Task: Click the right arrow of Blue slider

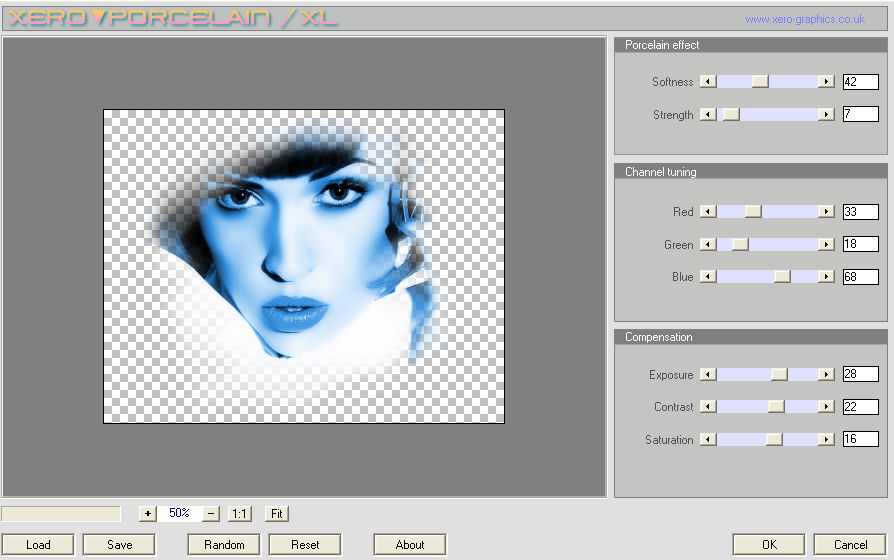Action: point(826,277)
